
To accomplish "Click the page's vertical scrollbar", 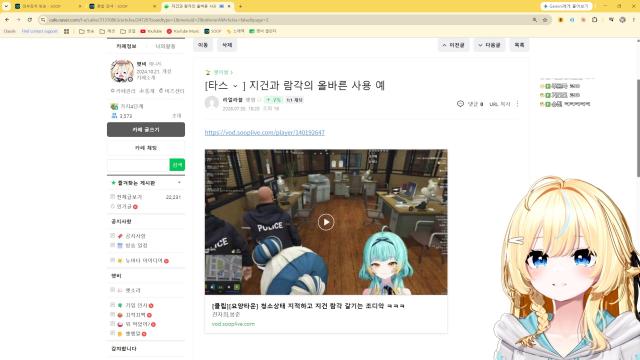I will (638, 129).
